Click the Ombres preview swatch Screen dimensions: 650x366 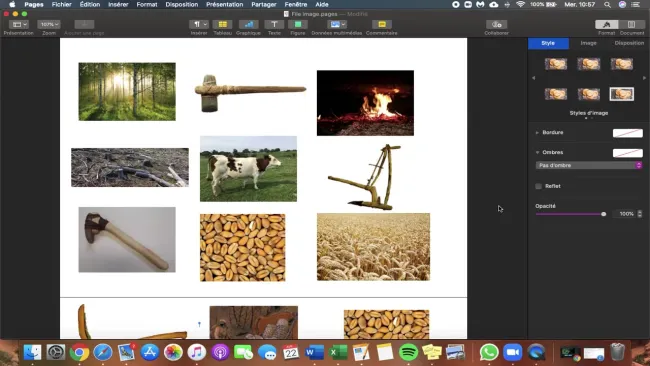click(x=628, y=153)
